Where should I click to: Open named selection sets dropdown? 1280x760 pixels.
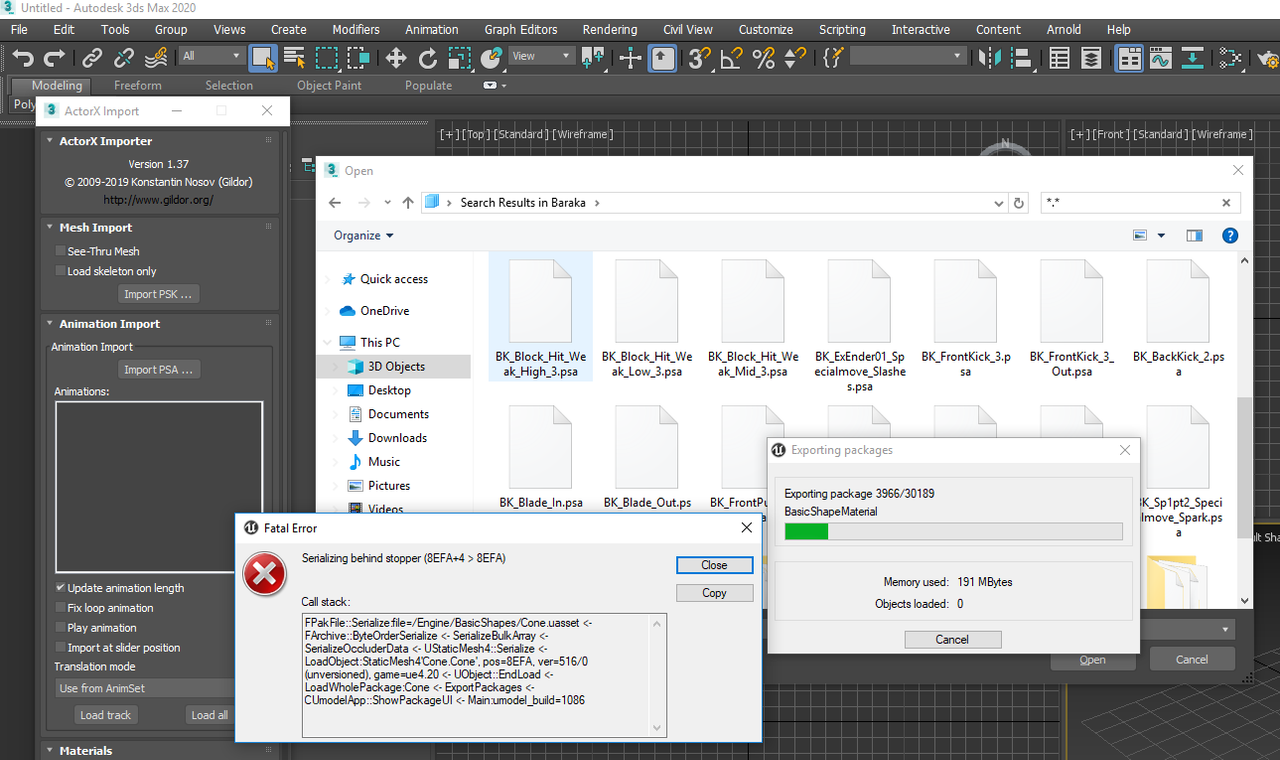[x=908, y=56]
